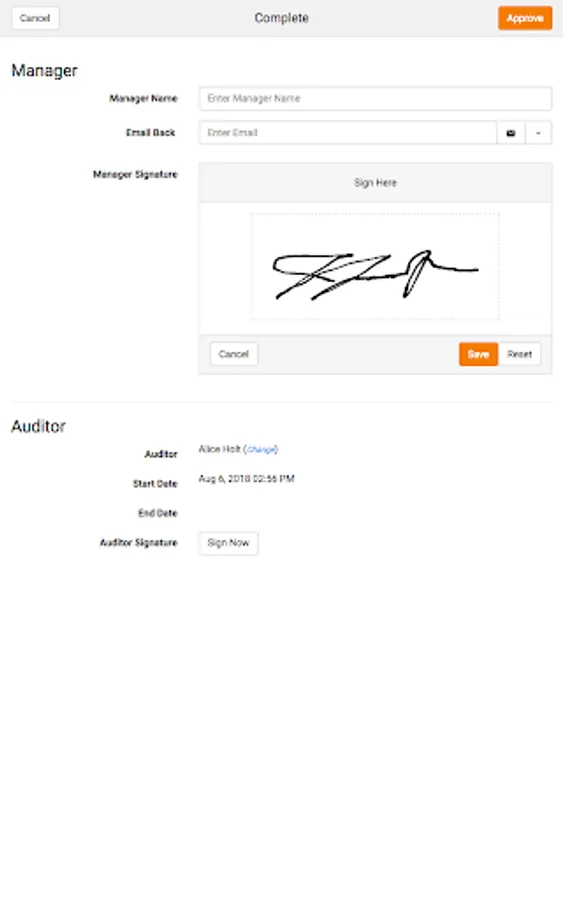Click inside the dotted signature canvas
Image resolution: width=563 pixels, height=900 pixels.
(x=375, y=267)
